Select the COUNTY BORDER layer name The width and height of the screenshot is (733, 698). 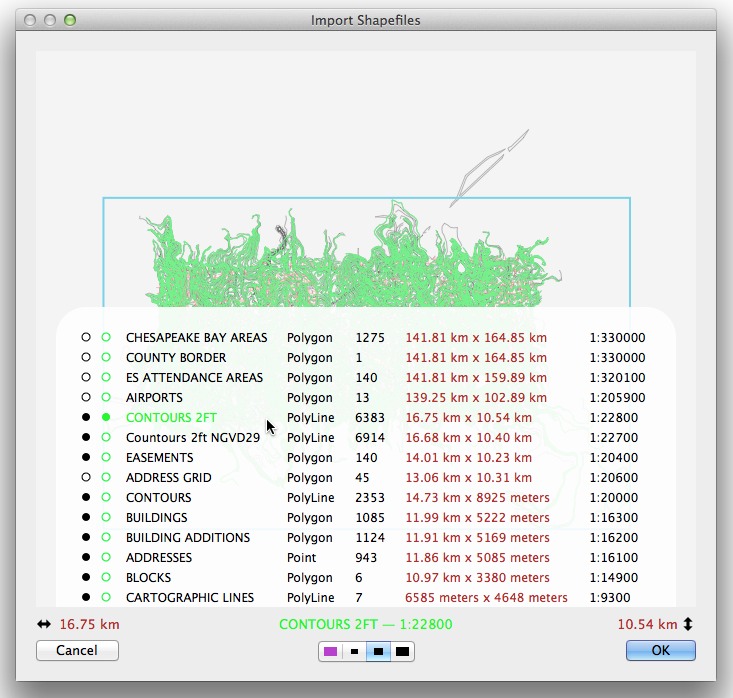(176, 358)
